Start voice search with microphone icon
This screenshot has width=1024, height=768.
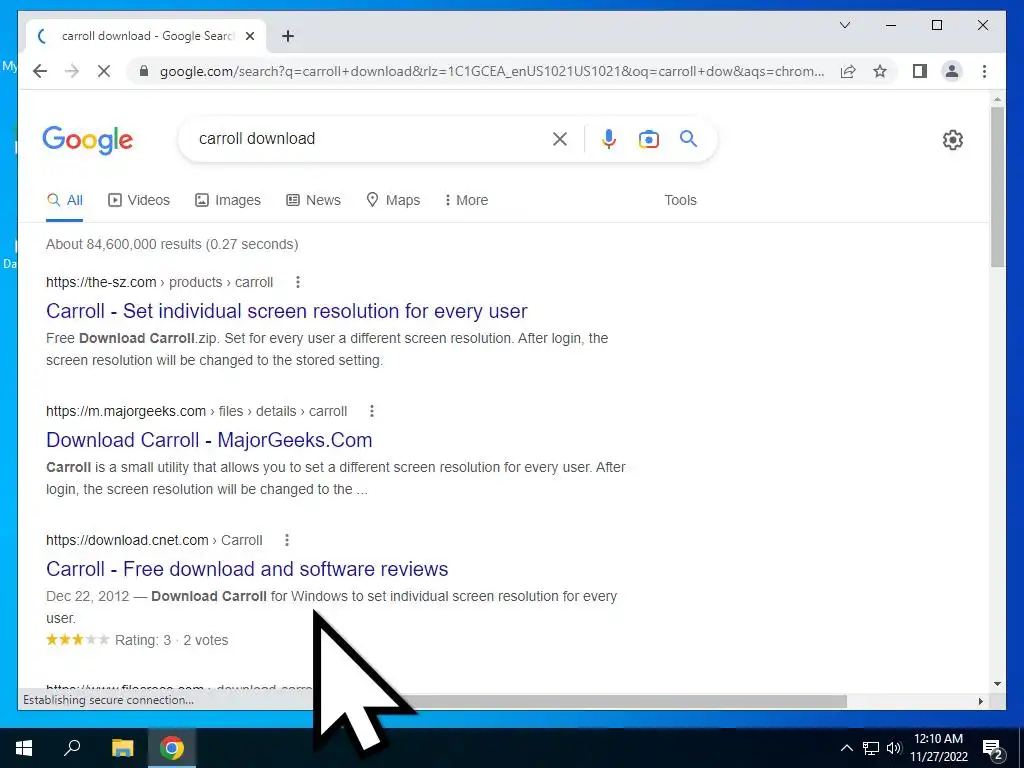point(609,138)
